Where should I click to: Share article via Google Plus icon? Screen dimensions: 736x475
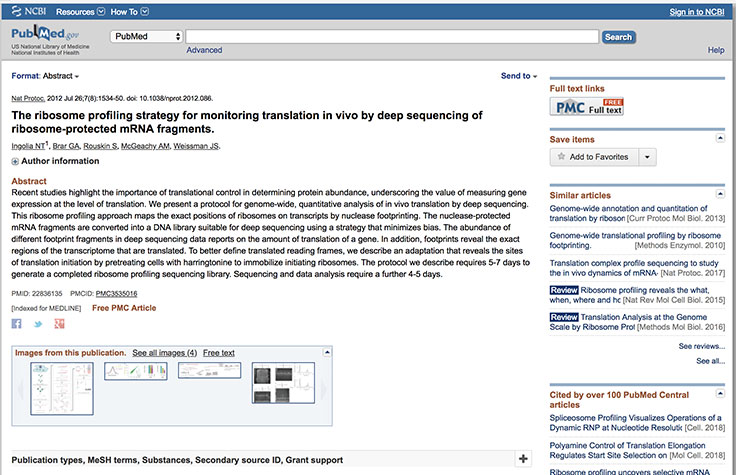click(x=59, y=325)
